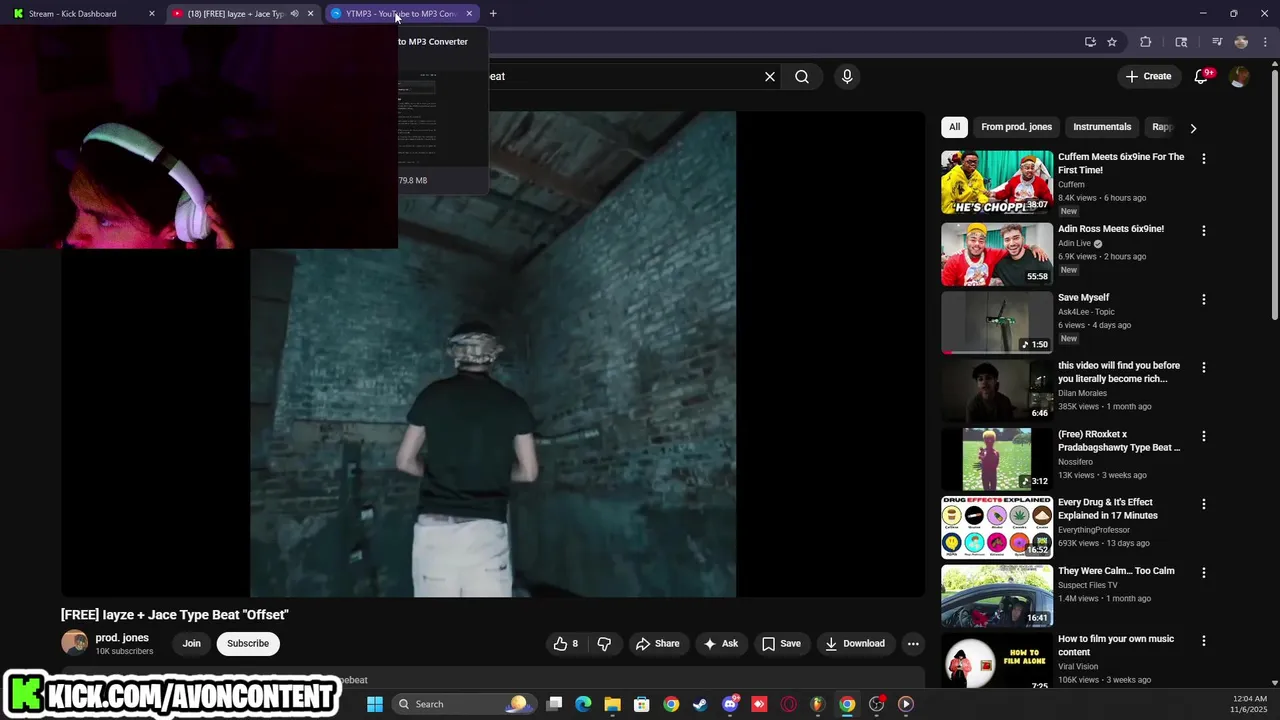This screenshot has height=720, width=1280.
Task: Open Adin Ross Meets 6ix9ine thumbnail
Action: coord(997,254)
